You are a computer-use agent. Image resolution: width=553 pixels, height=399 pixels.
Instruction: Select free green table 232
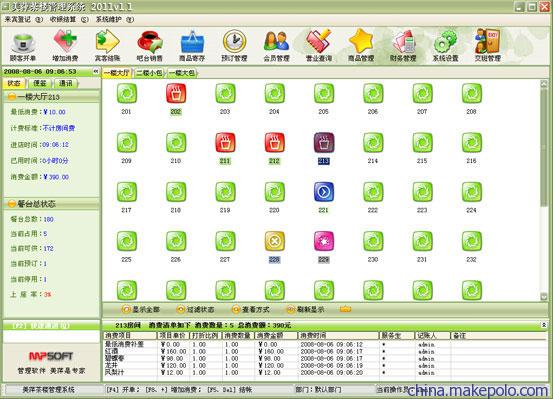[x=472, y=241]
